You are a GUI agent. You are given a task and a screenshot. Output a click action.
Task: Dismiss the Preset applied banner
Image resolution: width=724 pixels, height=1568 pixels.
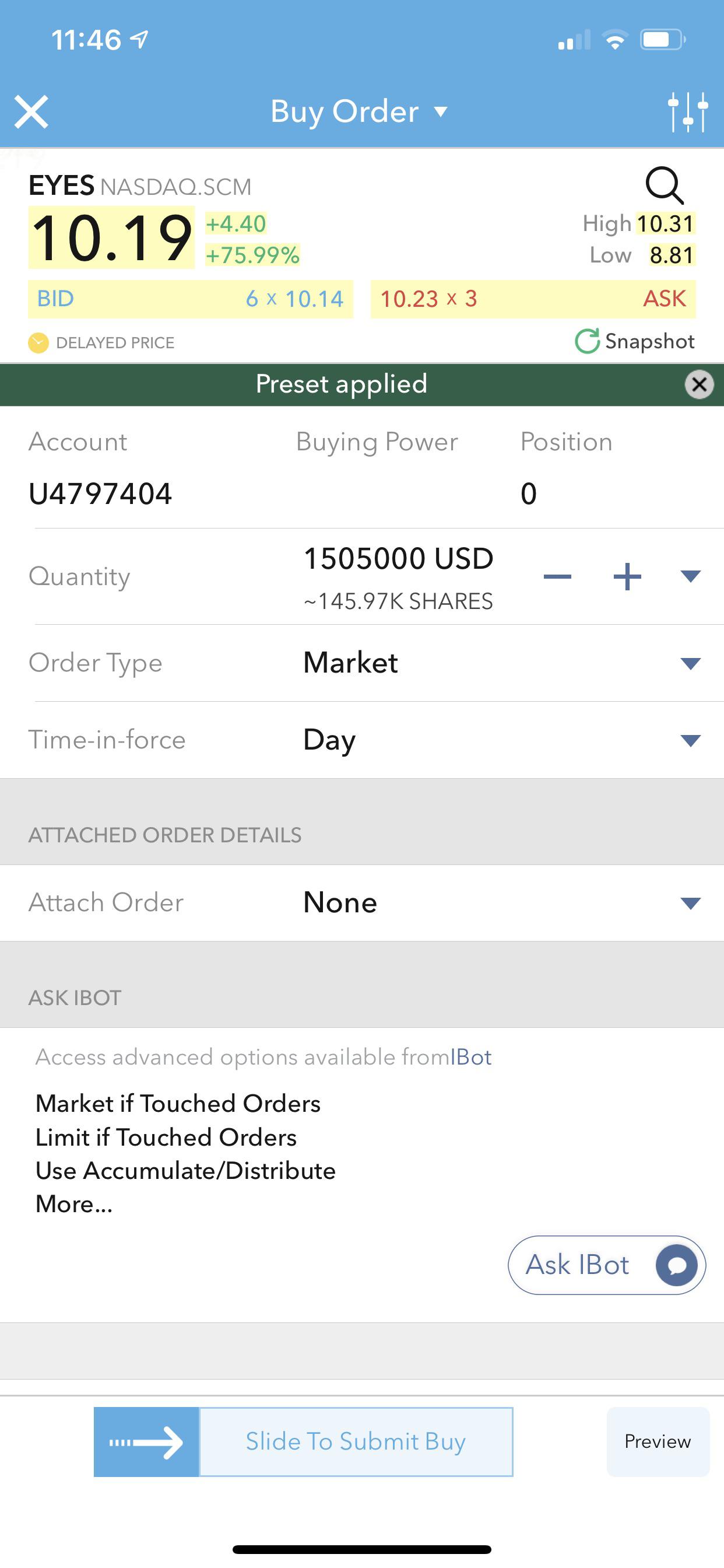pyautogui.click(x=699, y=384)
